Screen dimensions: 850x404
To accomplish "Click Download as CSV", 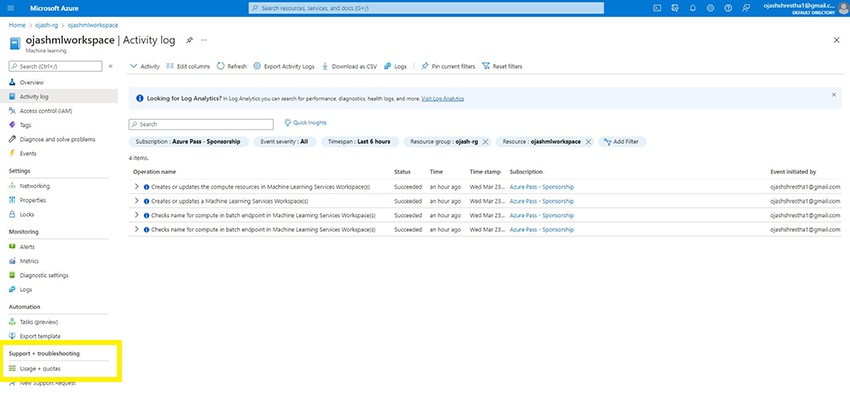I will (350, 66).
